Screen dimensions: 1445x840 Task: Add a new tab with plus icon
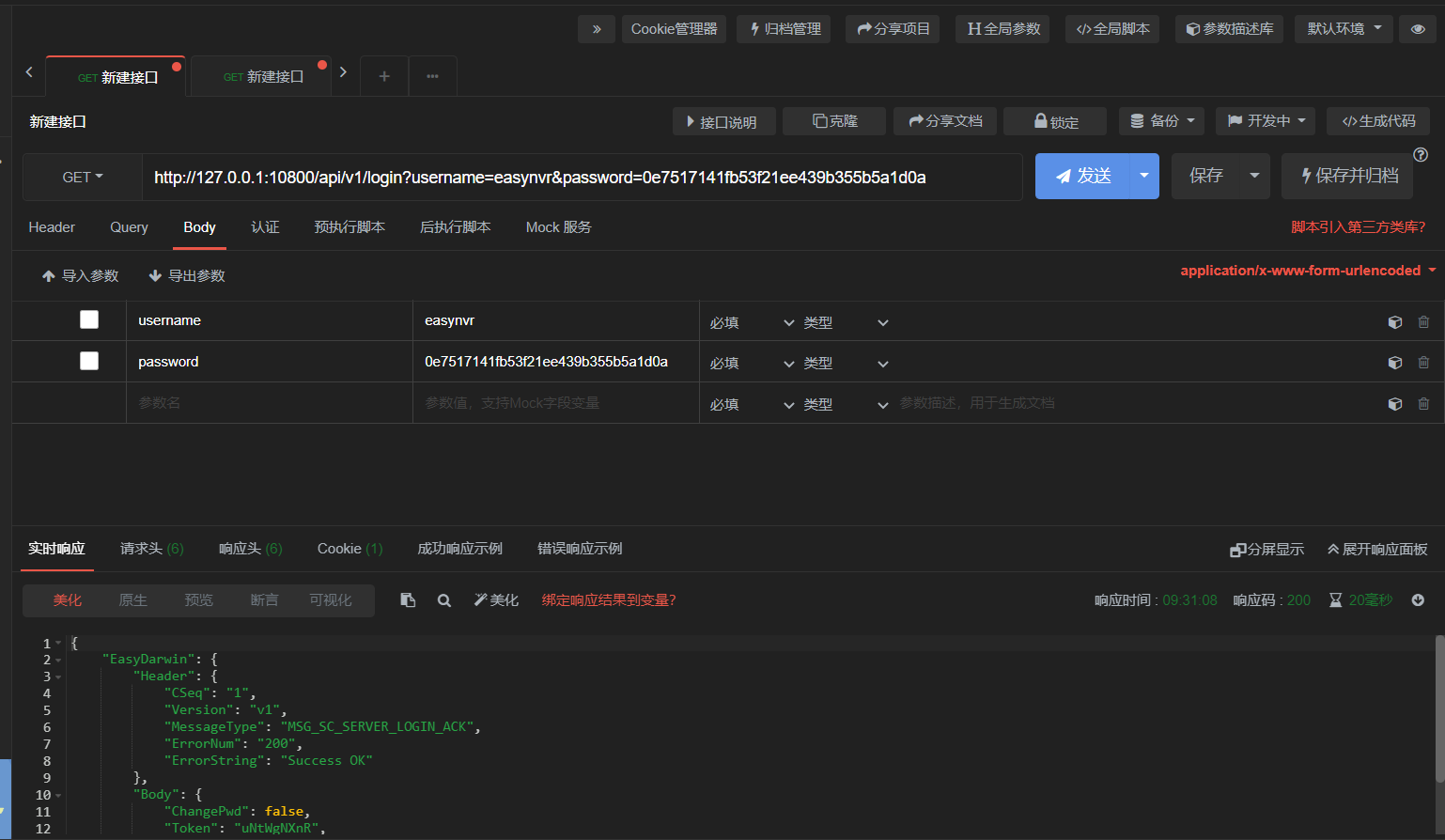tap(384, 76)
